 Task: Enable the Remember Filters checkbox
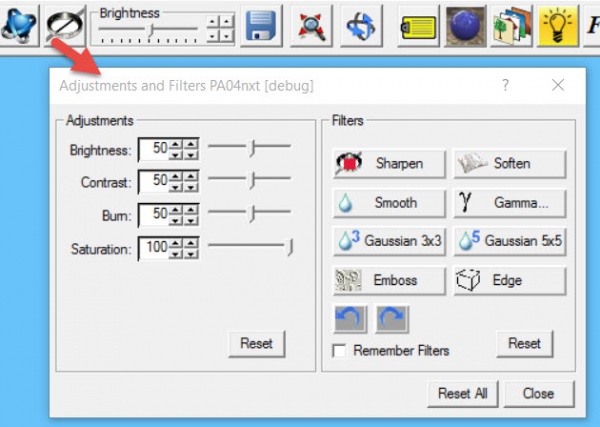pos(339,351)
